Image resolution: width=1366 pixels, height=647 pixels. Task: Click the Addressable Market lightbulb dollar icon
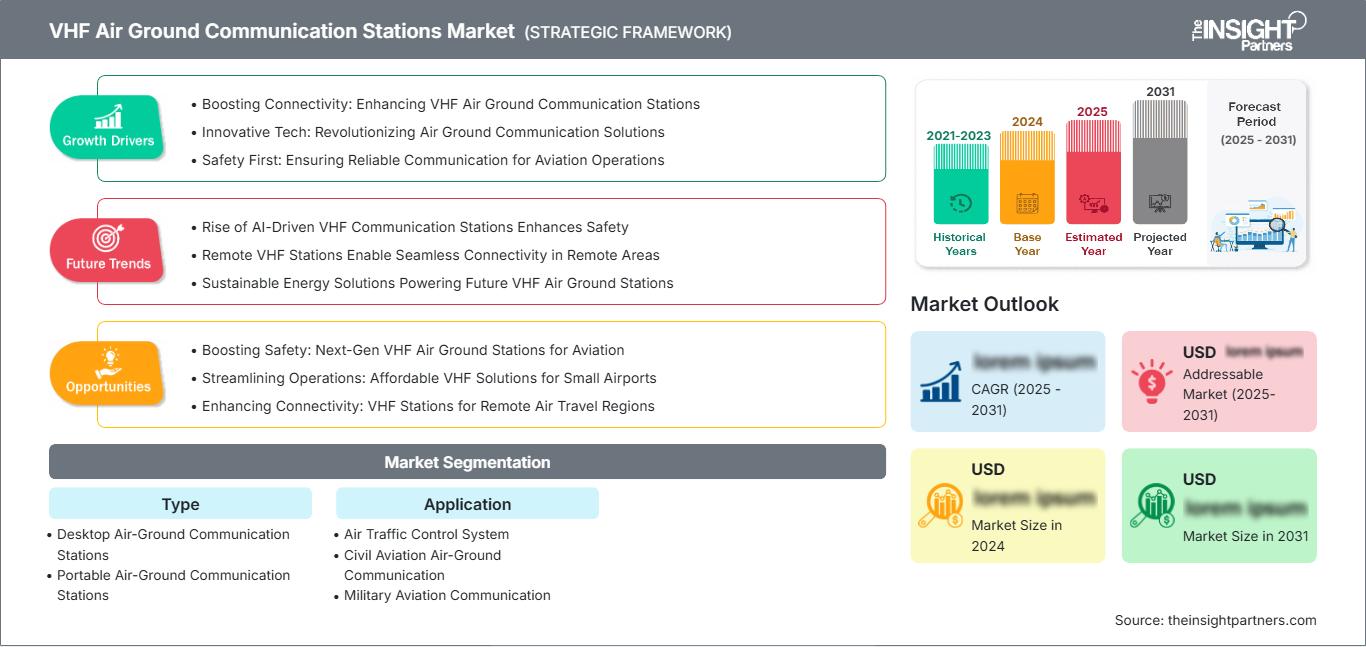1151,380
